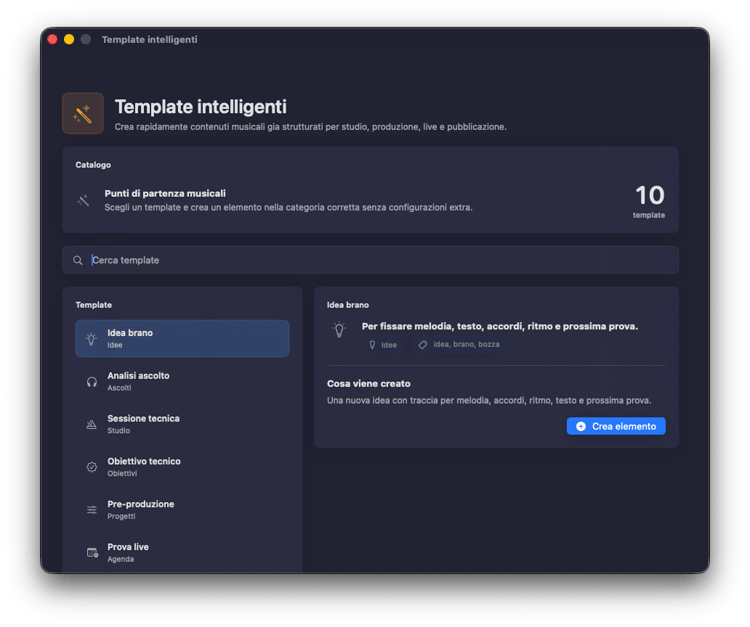The image size is (750, 627).
Task: Click the Per fissare melodia description text
Action: pyautogui.click(x=500, y=326)
